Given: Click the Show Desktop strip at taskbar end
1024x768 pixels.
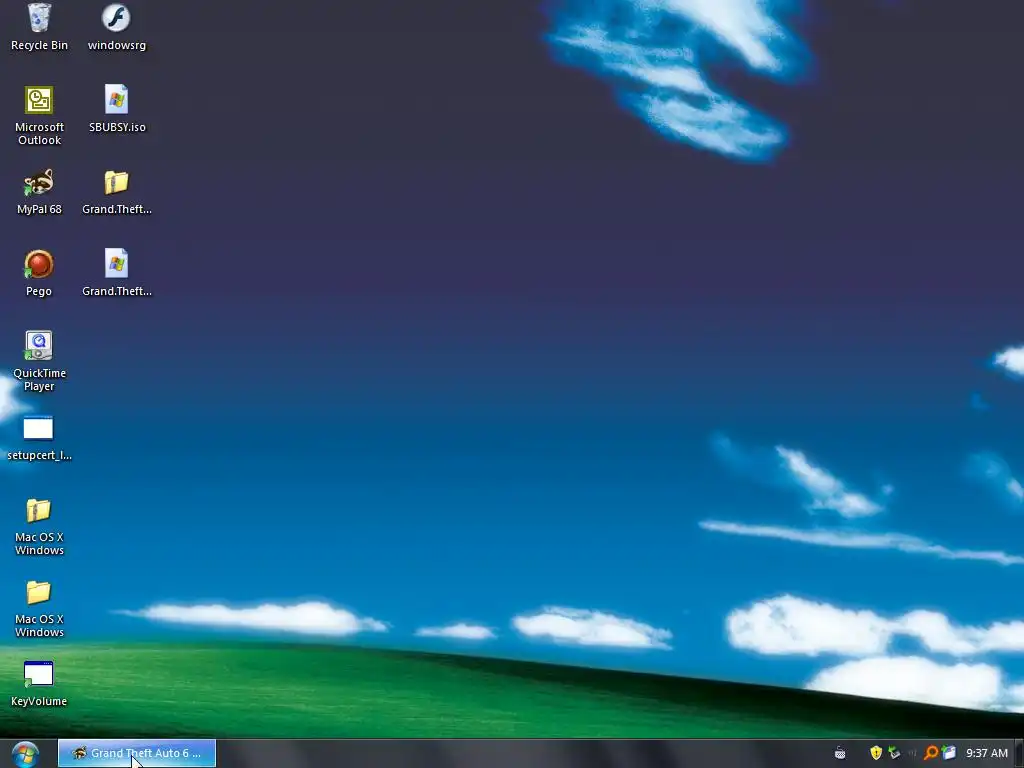Looking at the screenshot, I should (x=1019, y=754).
